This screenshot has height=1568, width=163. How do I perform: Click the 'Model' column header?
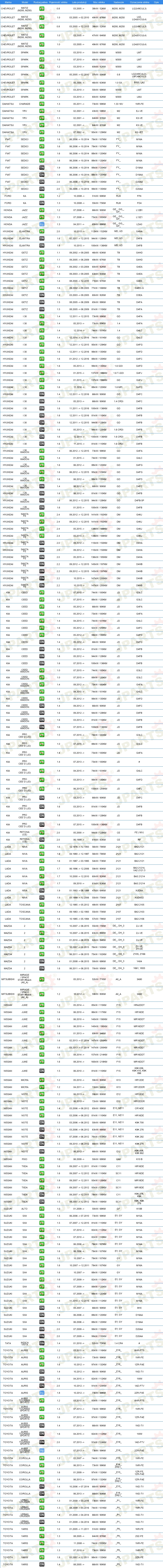tap(25, 2)
